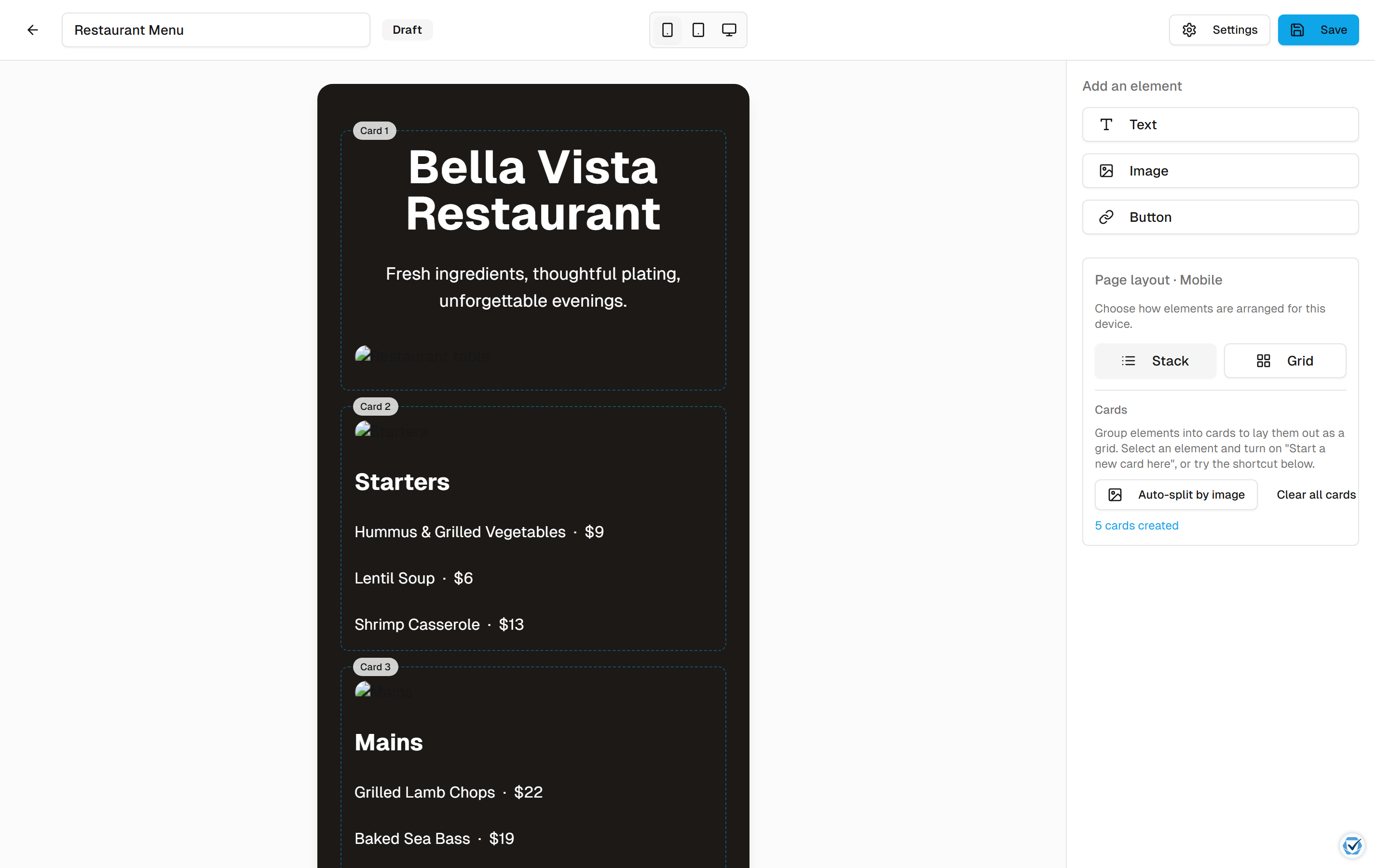
Task: Switch to tablet device preview
Action: click(x=698, y=30)
